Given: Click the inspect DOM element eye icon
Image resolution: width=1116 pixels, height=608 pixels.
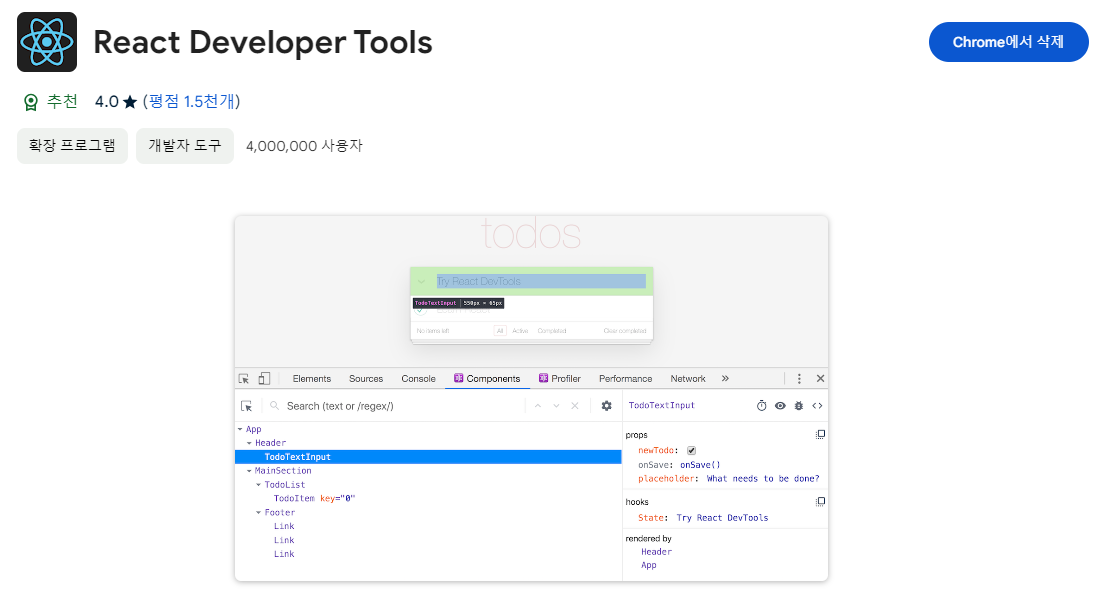Looking at the screenshot, I should 780,406.
